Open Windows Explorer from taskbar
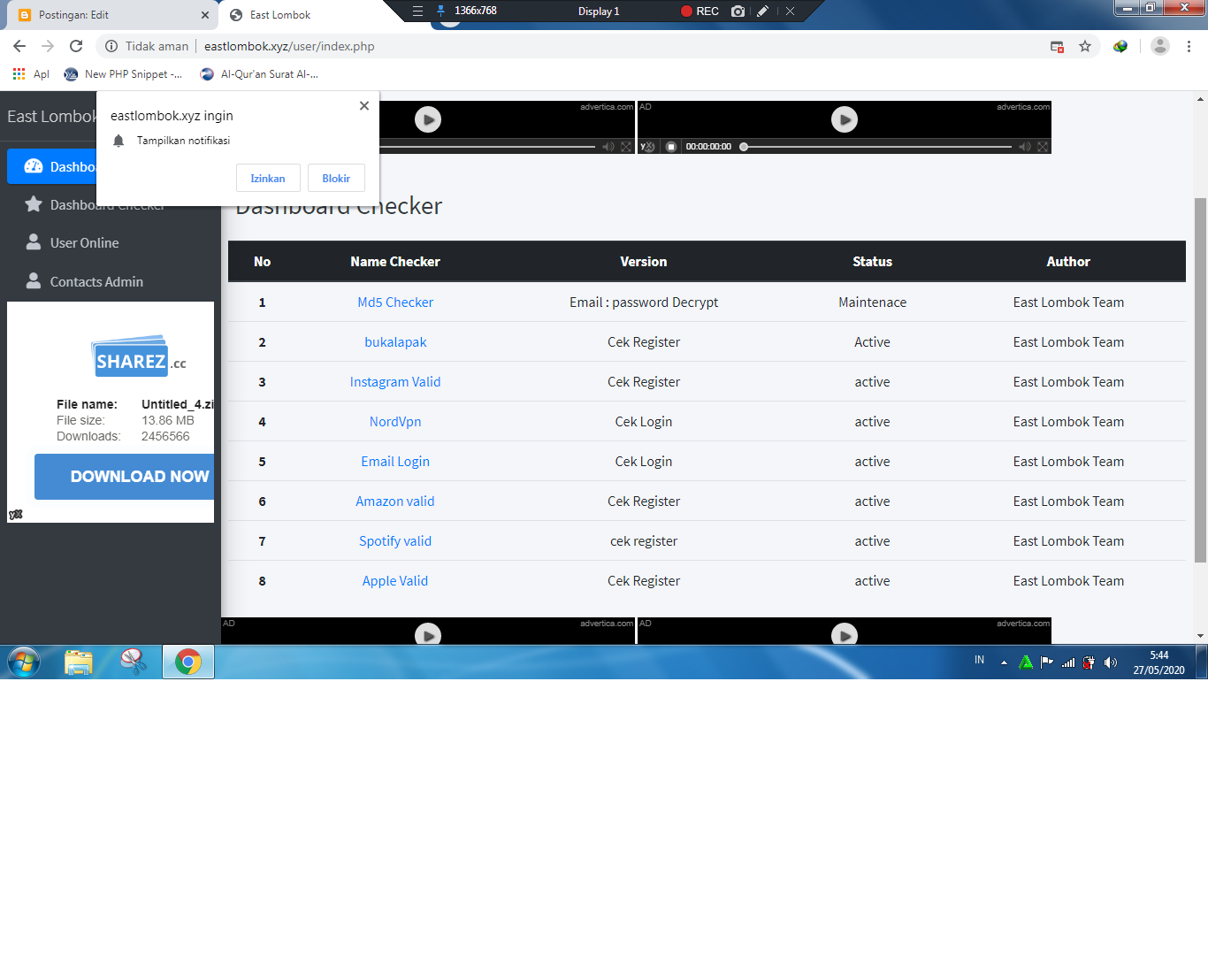This screenshot has height=980, width=1208. coord(79,662)
